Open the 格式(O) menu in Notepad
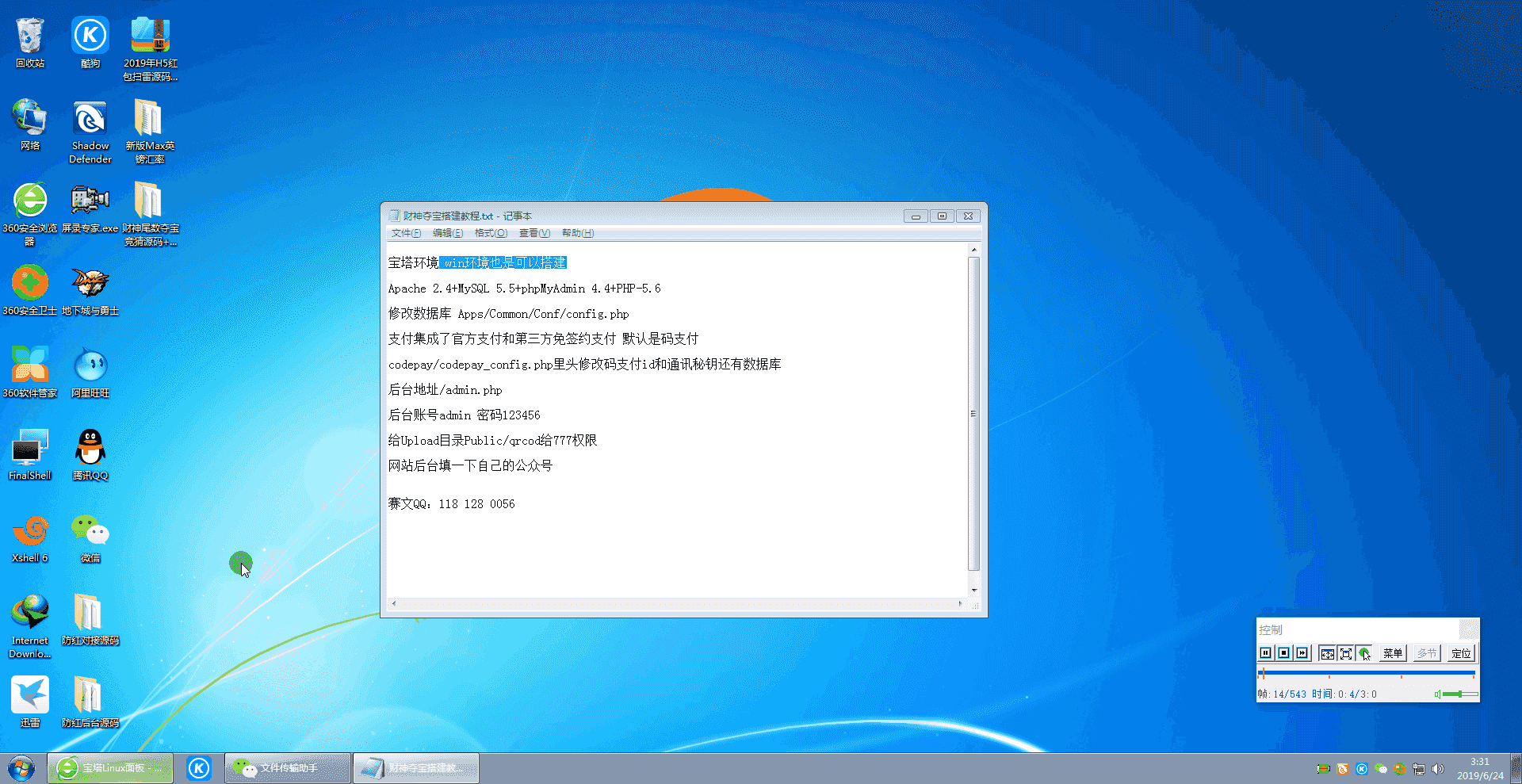The height and width of the screenshot is (784, 1522). click(491, 233)
